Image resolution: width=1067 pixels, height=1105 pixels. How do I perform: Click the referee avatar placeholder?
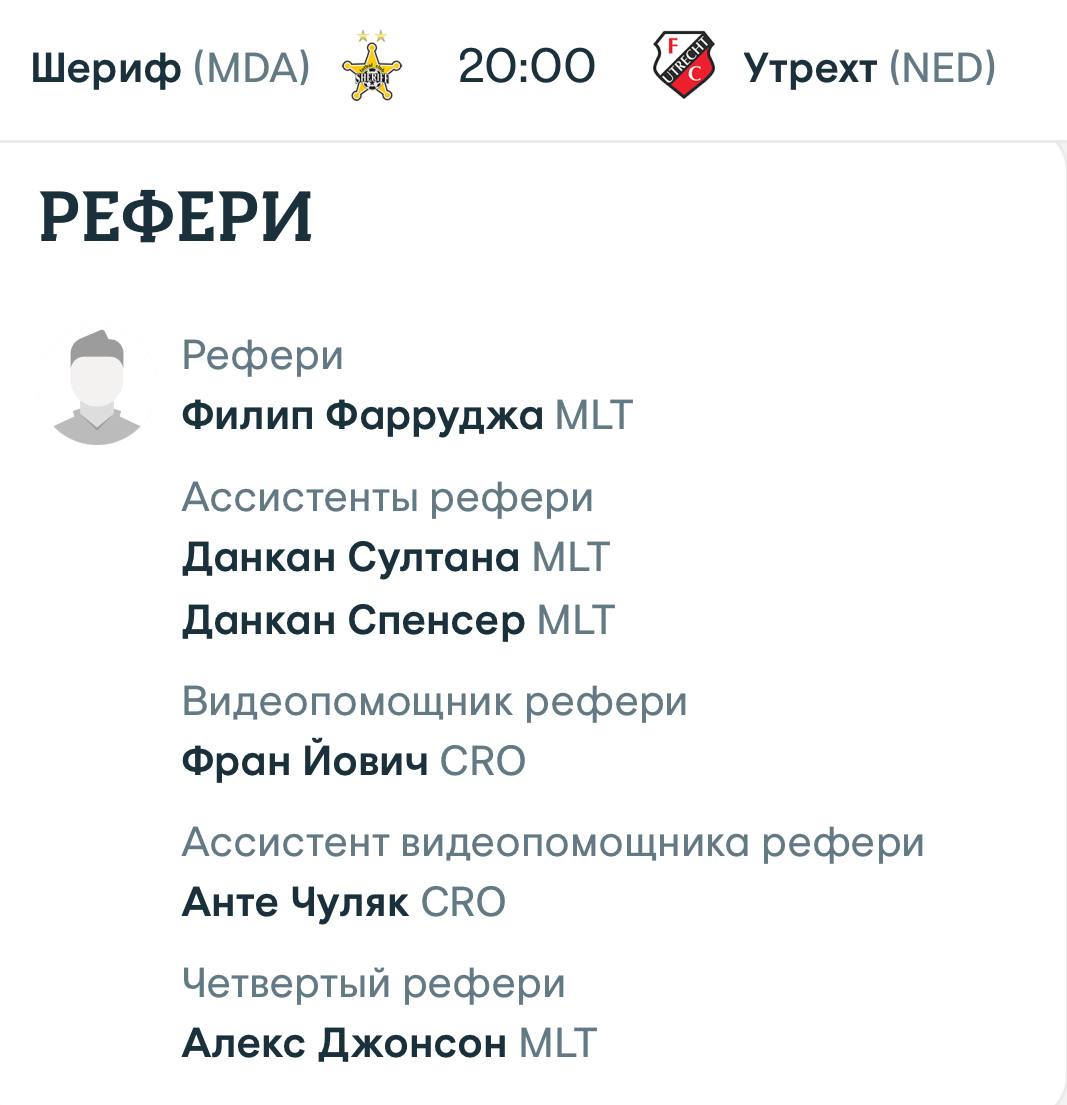pyautogui.click(x=97, y=387)
